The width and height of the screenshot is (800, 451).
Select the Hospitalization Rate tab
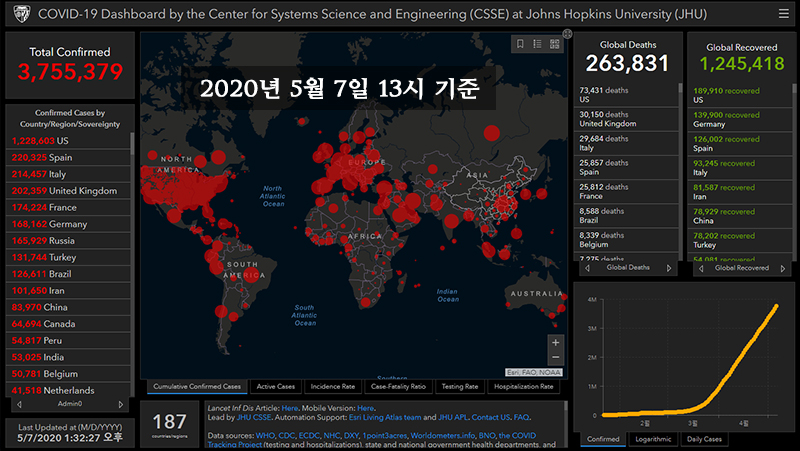click(x=523, y=387)
